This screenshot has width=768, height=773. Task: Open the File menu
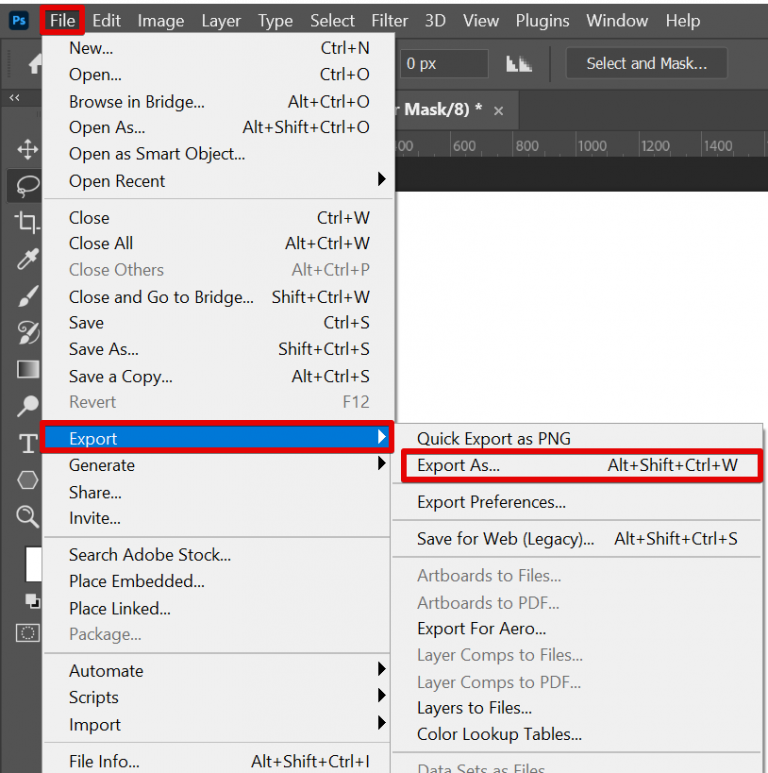tap(63, 21)
